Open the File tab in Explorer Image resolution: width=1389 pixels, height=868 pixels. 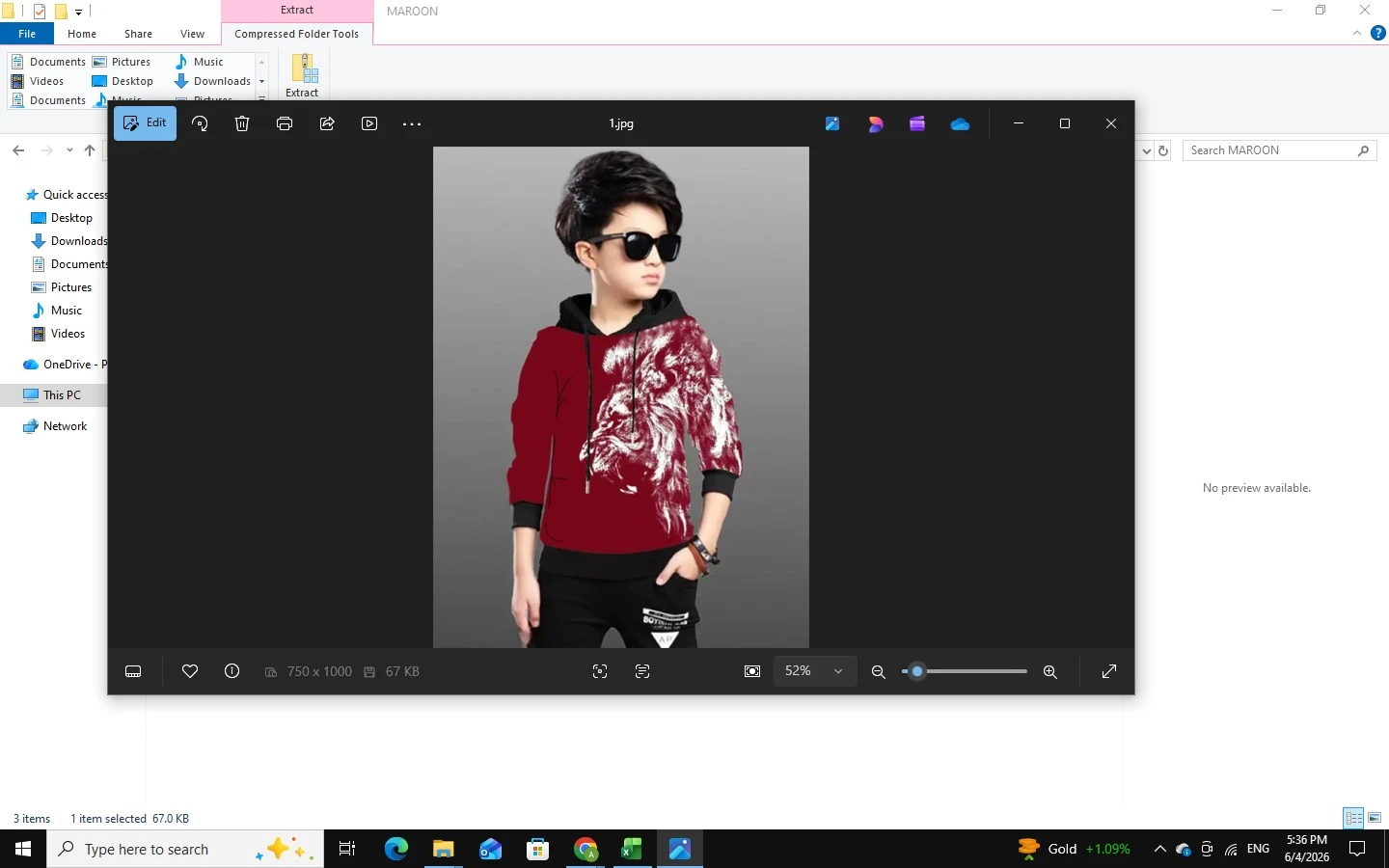27,34
